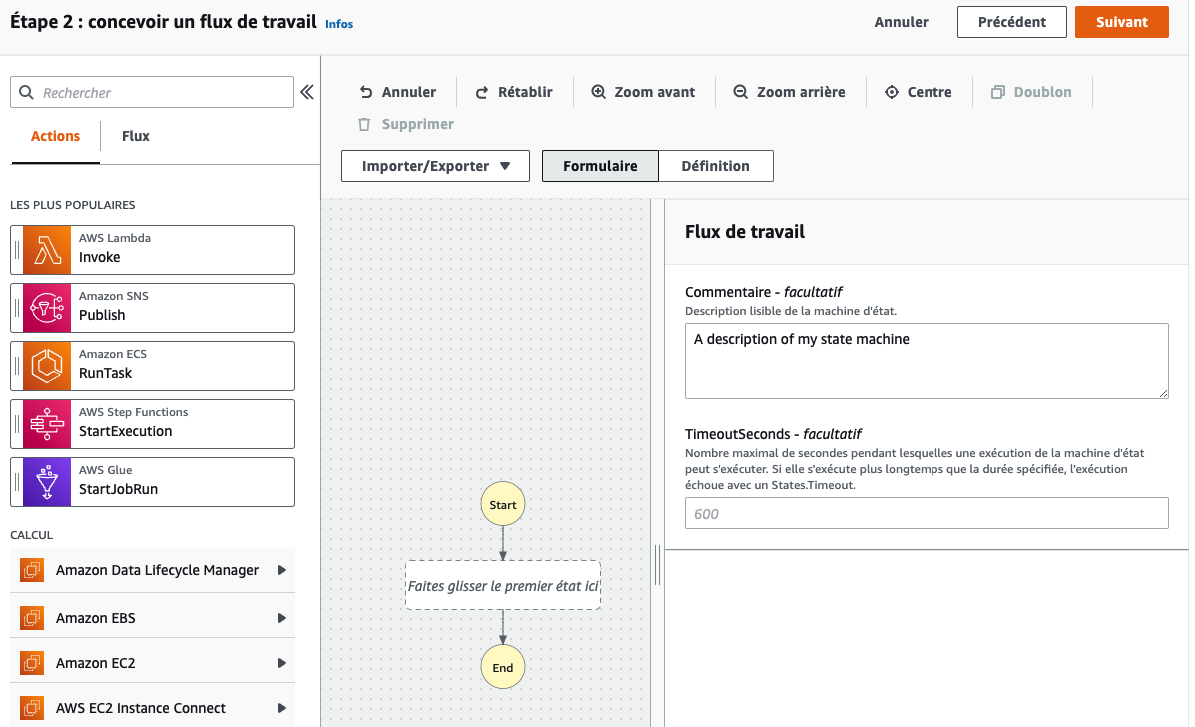Switch to Formulaire view mode

point(600,166)
